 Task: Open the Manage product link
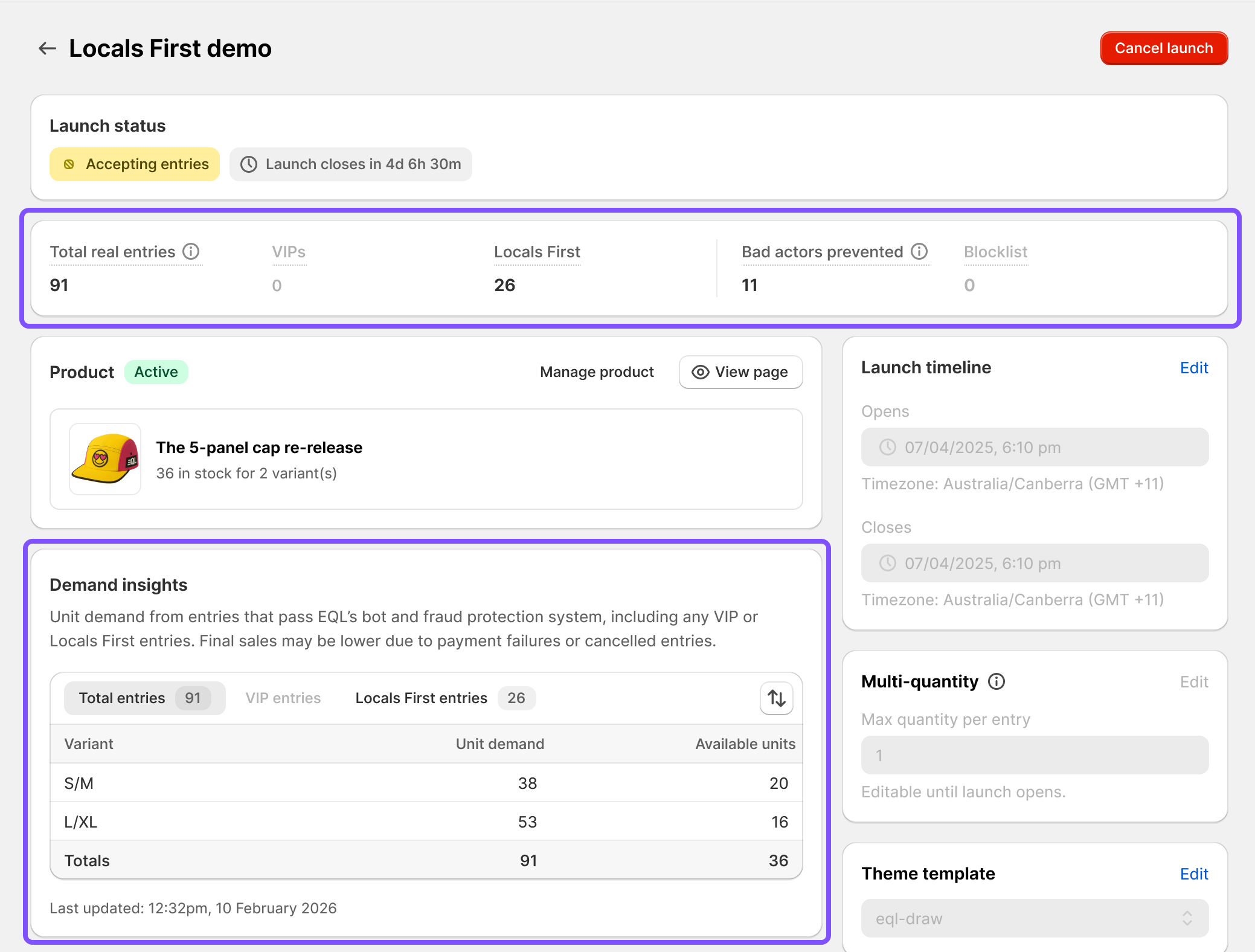click(x=597, y=372)
